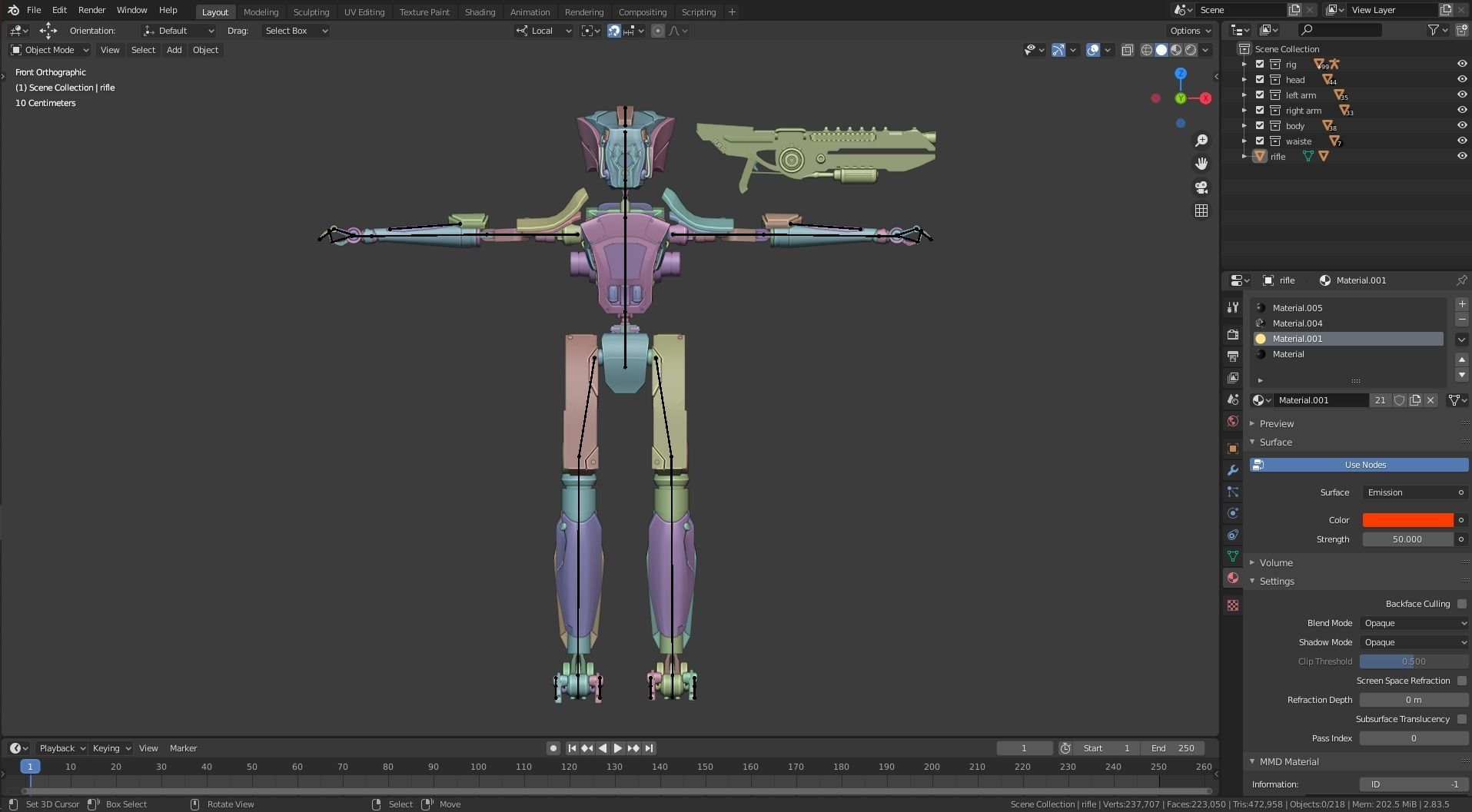The height and width of the screenshot is (812, 1472).
Task: Click the emission Color red swatch
Action: (x=1407, y=520)
